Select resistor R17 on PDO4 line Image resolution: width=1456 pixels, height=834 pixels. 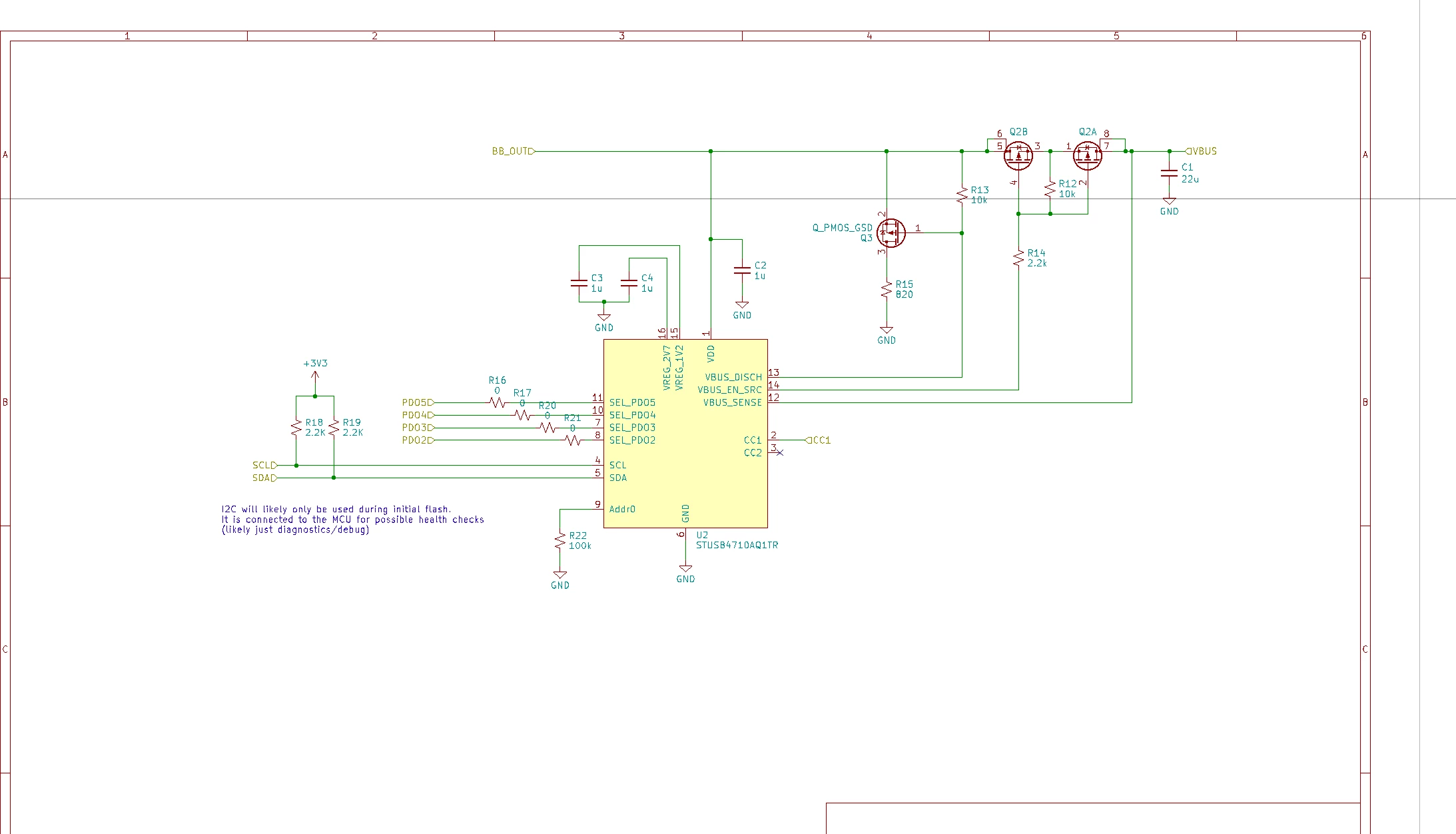click(522, 415)
